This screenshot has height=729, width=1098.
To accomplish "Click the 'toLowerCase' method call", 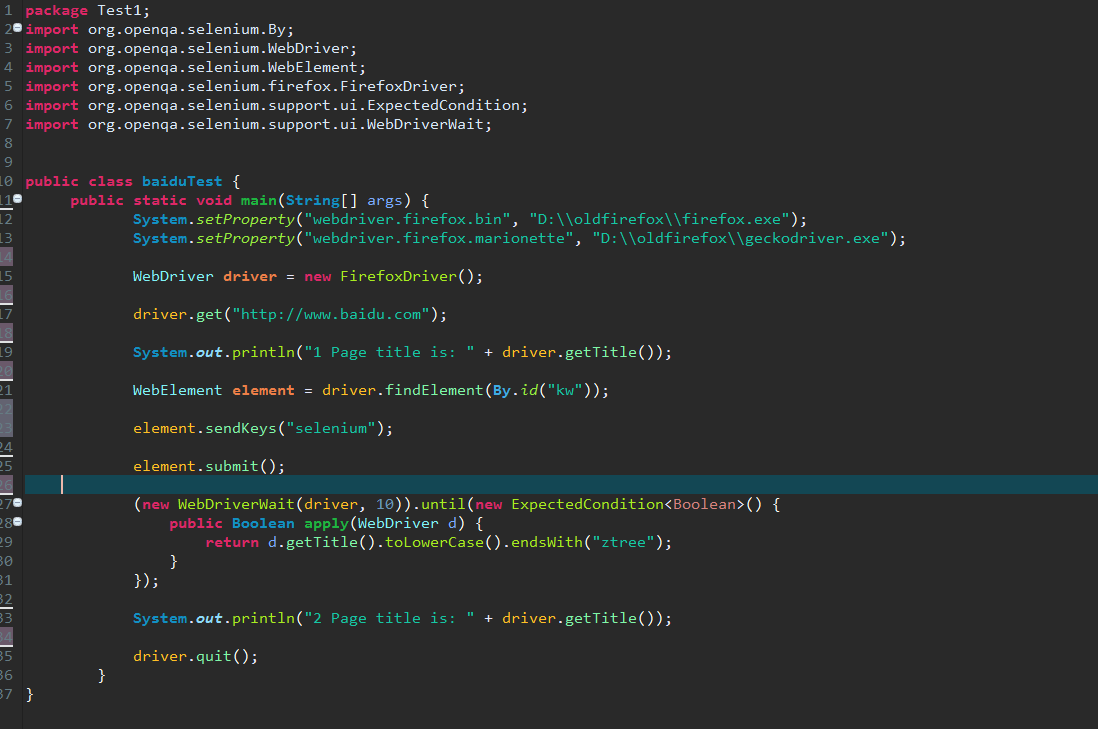I will (x=434, y=542).
